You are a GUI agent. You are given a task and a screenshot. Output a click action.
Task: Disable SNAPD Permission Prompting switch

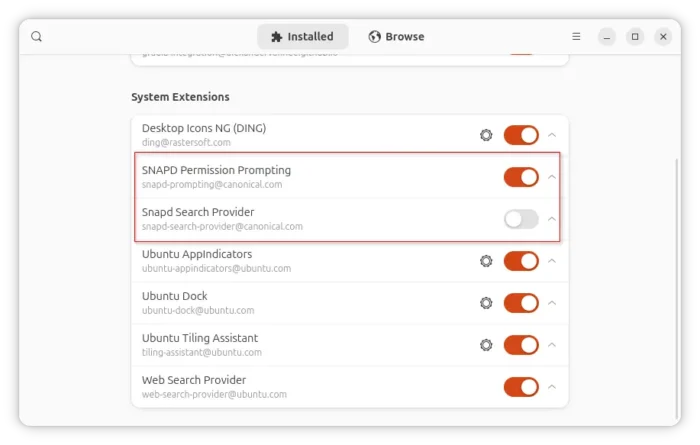click(521, 177)
